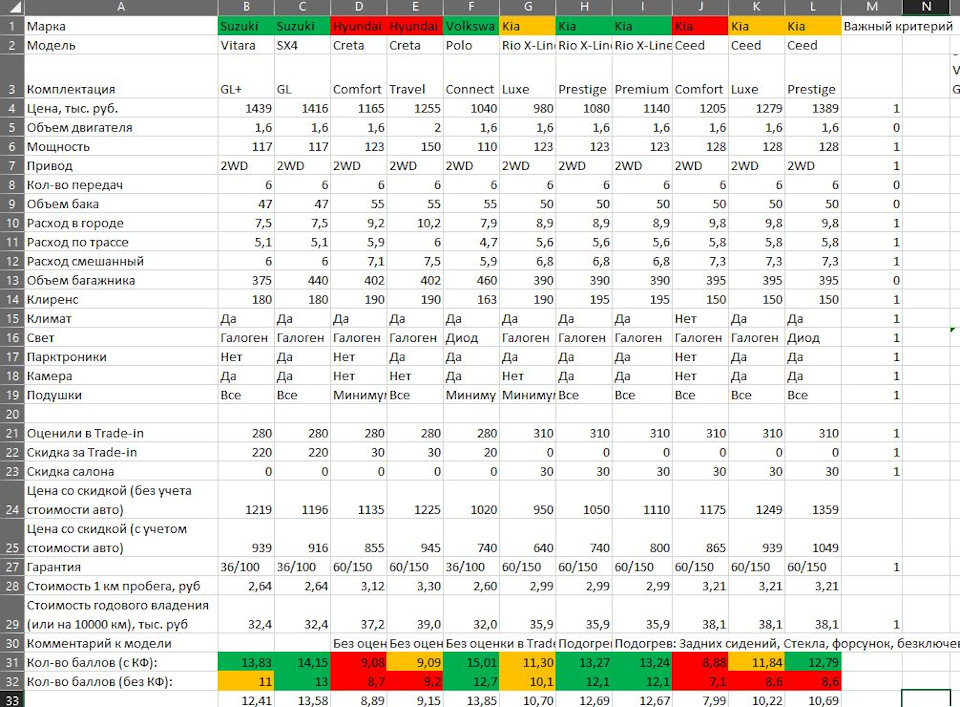The height and width of the screenshot is (707, 960).
Task: Select price cell 1389
Action: (x=813, y=108)
